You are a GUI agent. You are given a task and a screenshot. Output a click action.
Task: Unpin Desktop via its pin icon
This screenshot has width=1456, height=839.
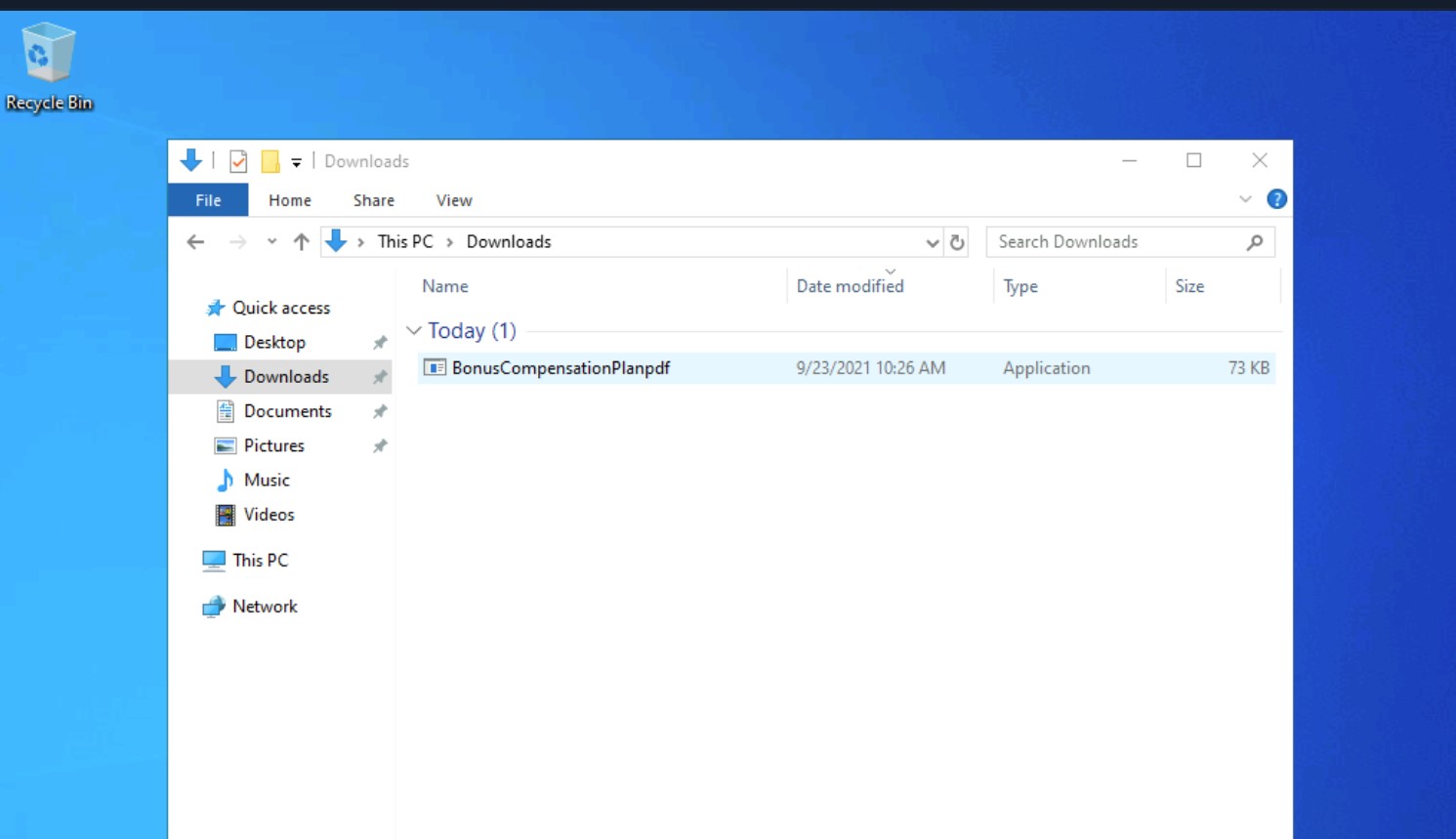(380, 343)
